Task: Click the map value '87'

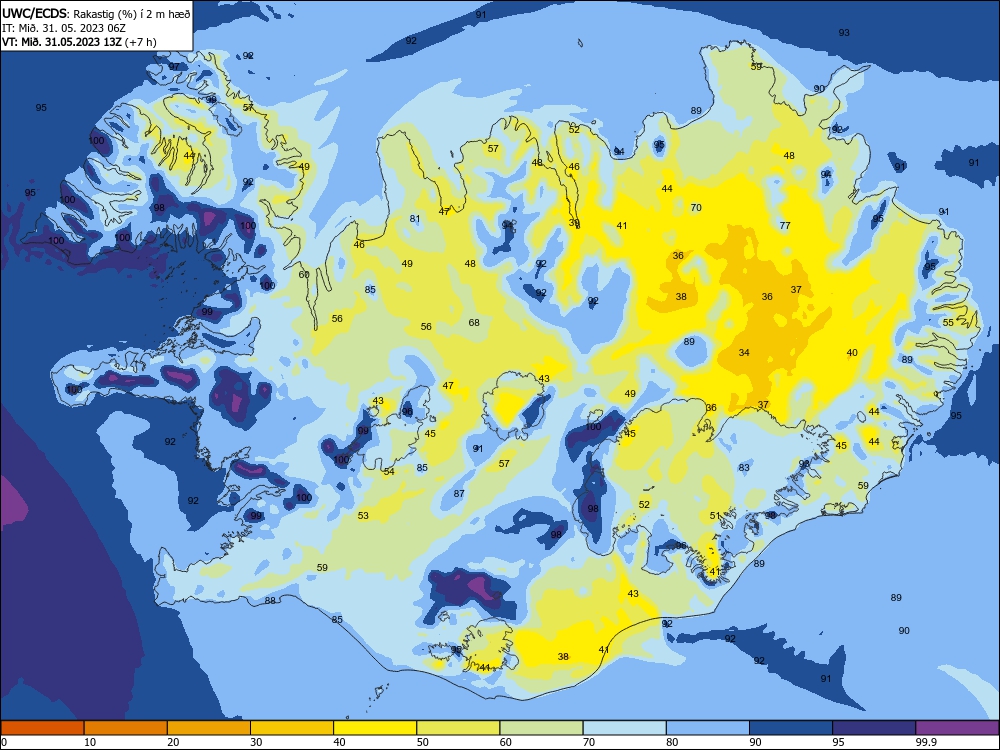Action: [x=459, y=494]
